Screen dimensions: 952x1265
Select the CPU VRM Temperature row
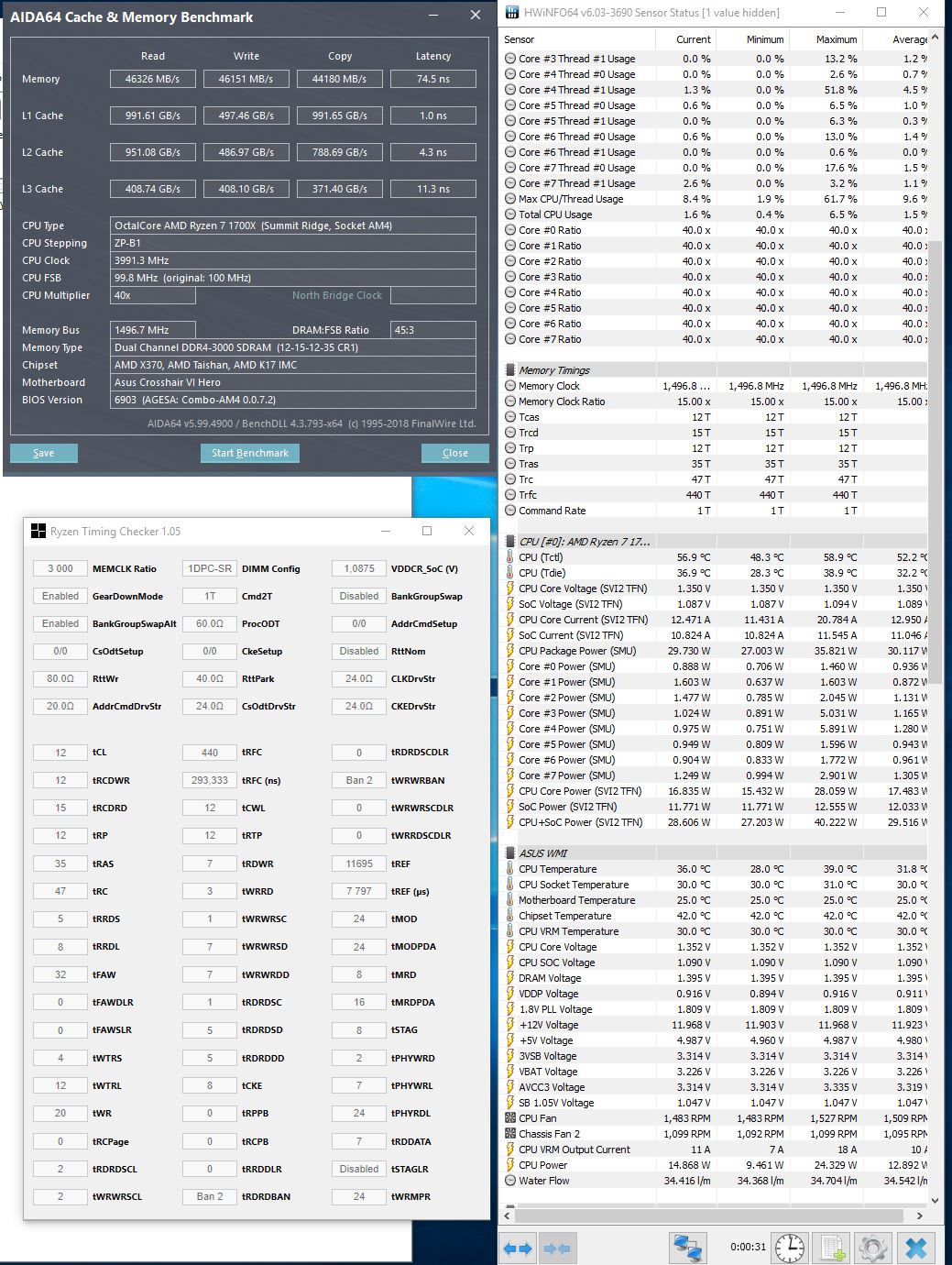[x=715, y=931]
